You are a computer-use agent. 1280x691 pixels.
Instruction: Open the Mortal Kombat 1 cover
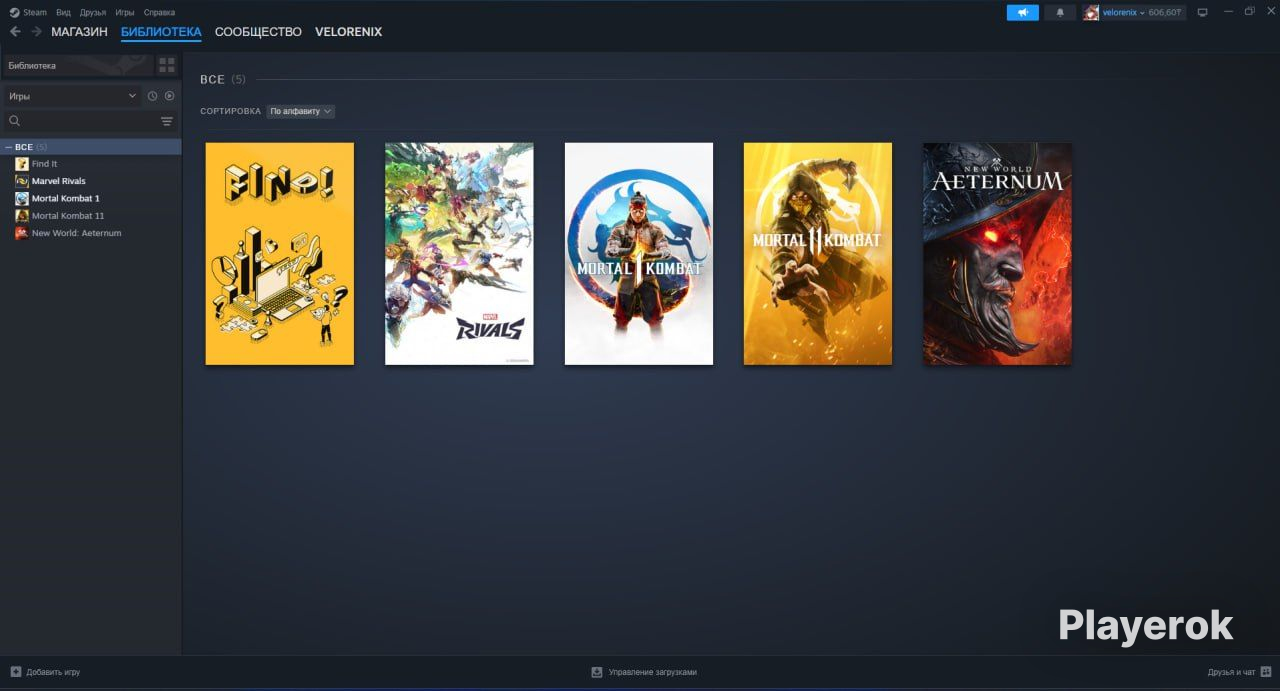[639, 254]
